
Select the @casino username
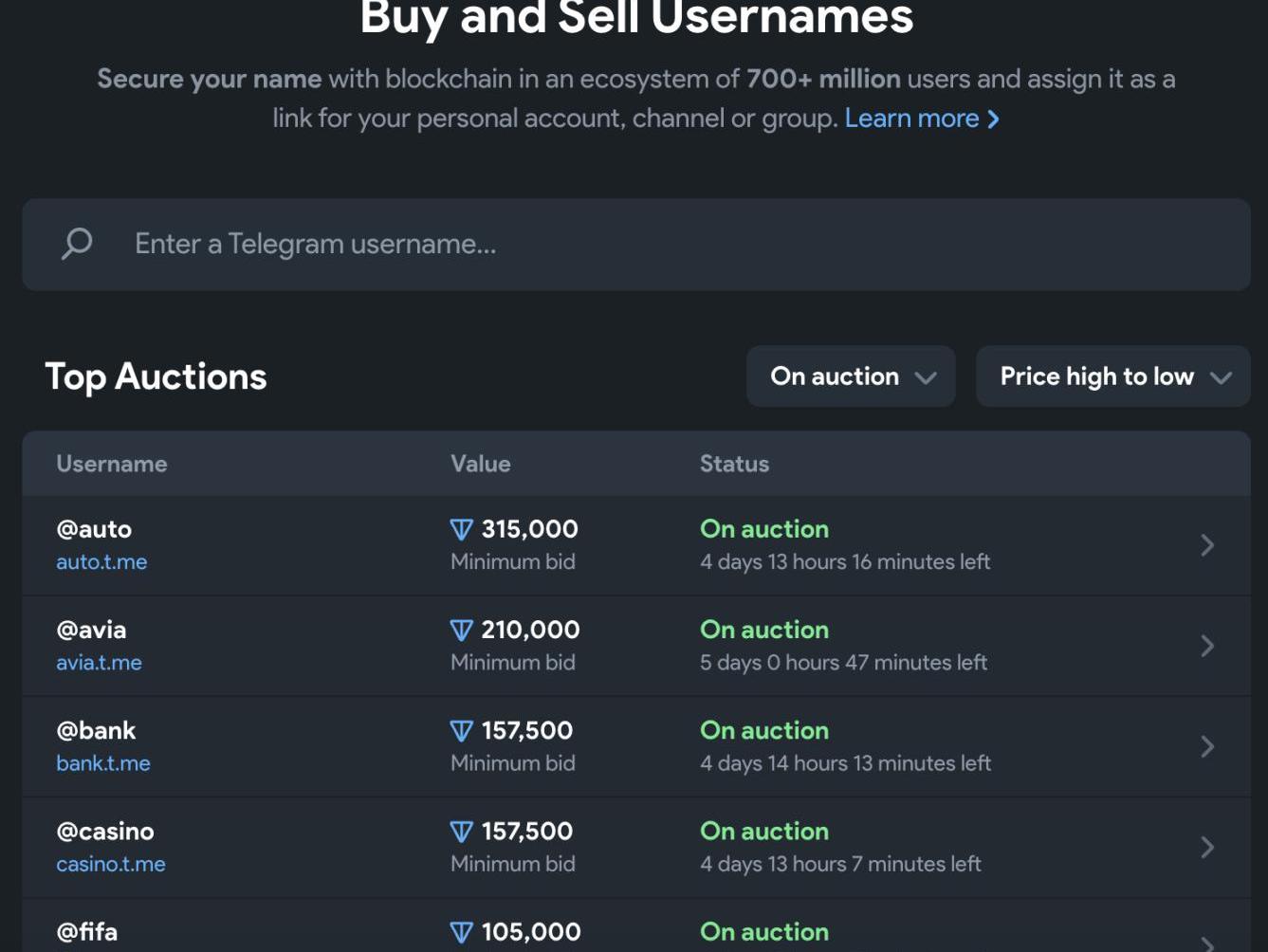pyautogui.click(x=105, y=832)
